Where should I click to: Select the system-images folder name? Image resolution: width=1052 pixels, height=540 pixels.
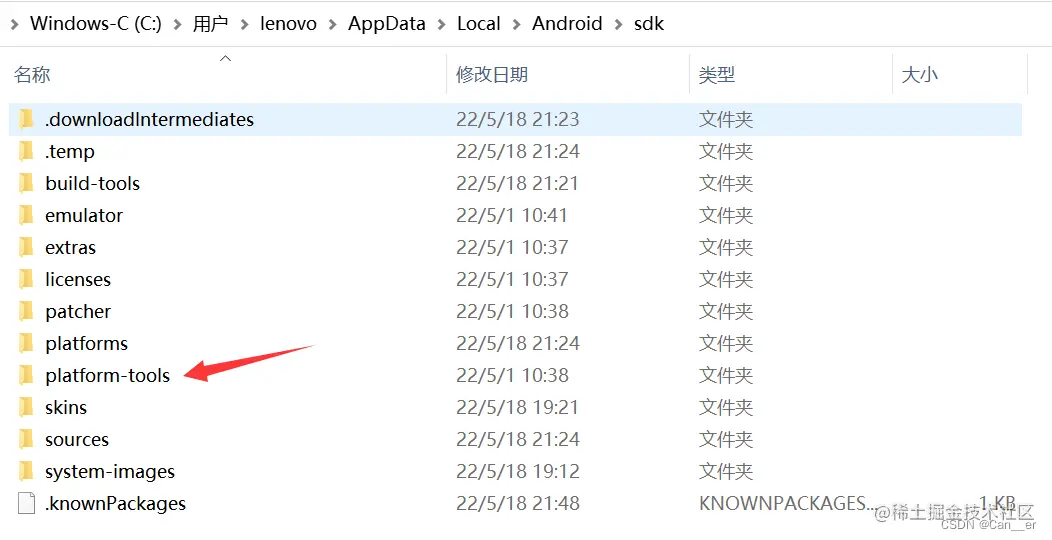click(x=110, y=472)
